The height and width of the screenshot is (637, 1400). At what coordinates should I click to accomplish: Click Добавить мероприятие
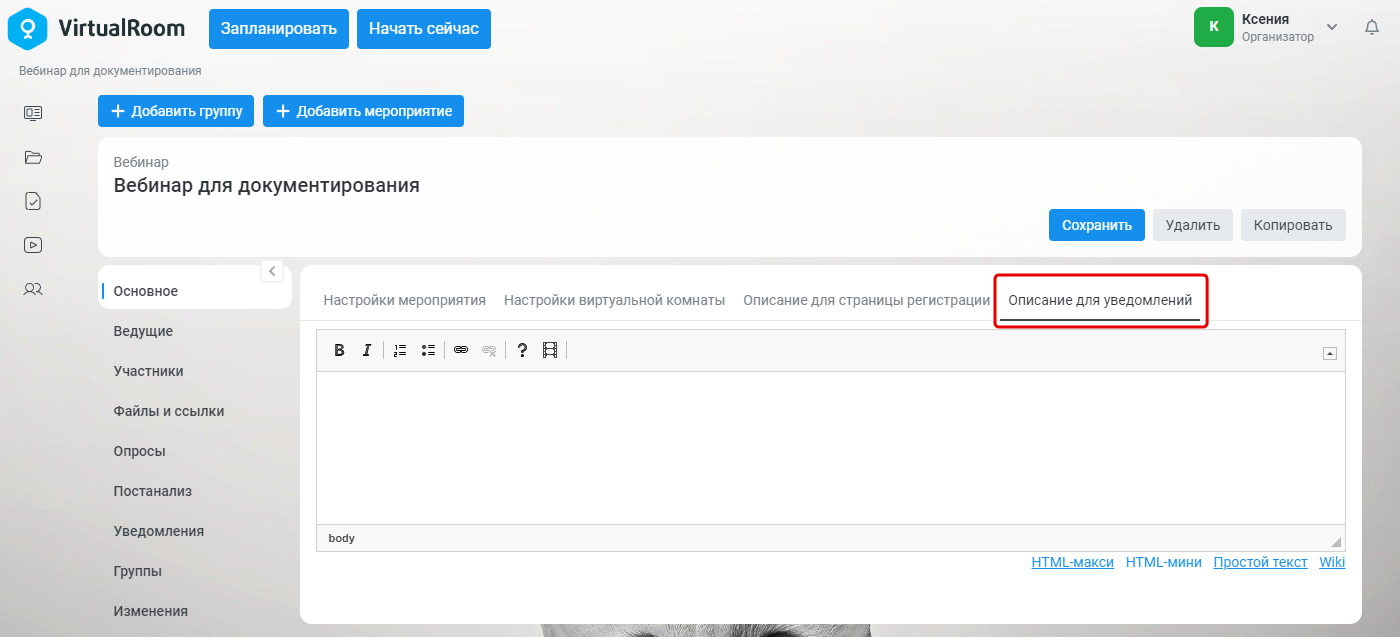click(x=363, y=111)
